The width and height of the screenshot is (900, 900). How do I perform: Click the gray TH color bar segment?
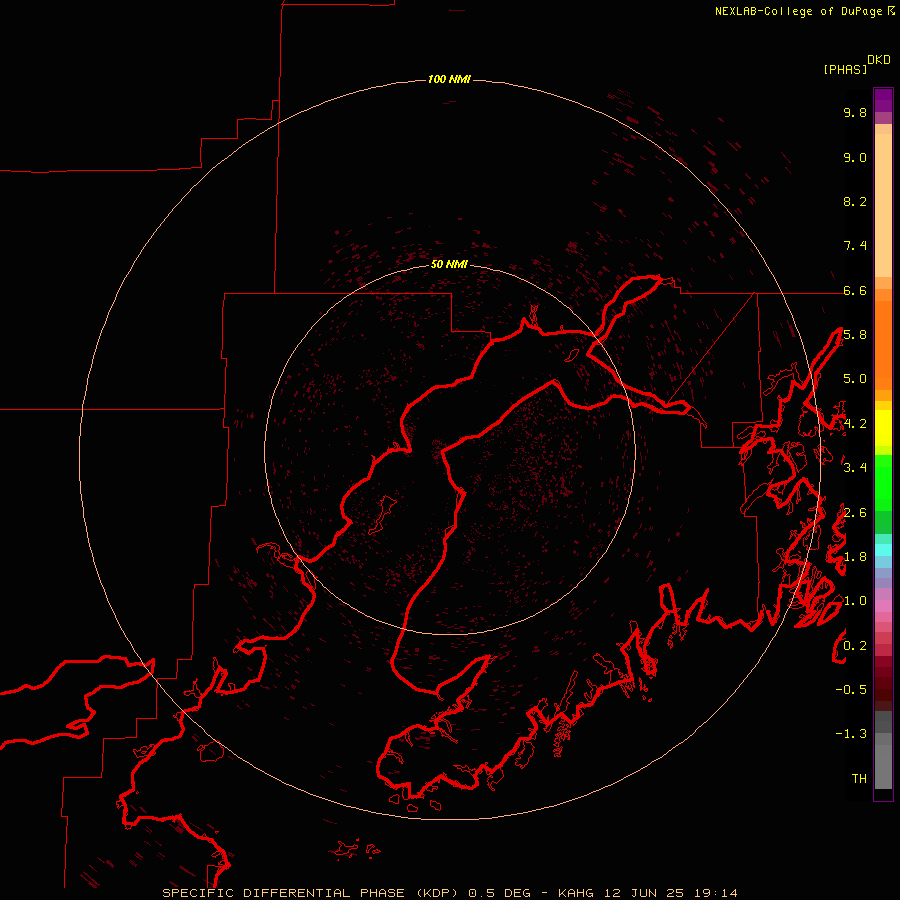883,766
